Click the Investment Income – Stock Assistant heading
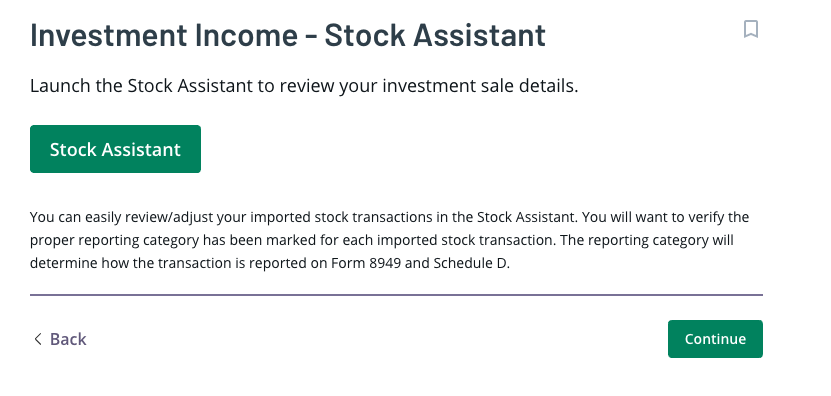Image resolution: width=831 pixels, height=396 pixels. pos(288,35)
